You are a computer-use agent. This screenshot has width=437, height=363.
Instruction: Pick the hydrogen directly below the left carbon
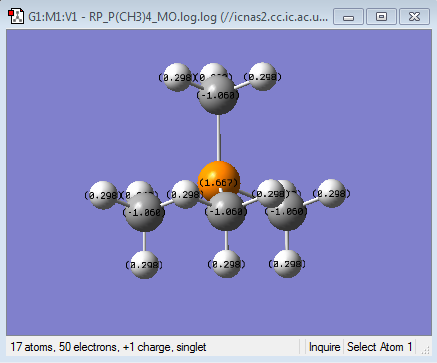tap(144, 265)
